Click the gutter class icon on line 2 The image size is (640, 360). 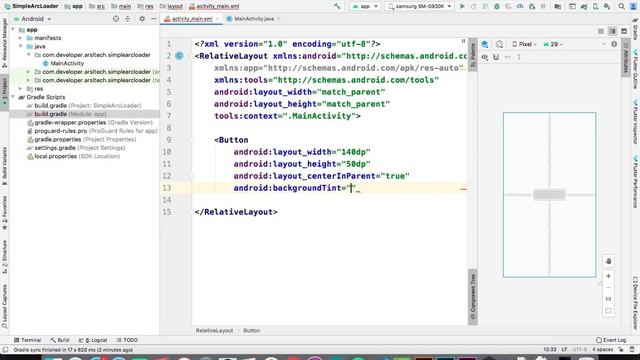coord(179,56)
